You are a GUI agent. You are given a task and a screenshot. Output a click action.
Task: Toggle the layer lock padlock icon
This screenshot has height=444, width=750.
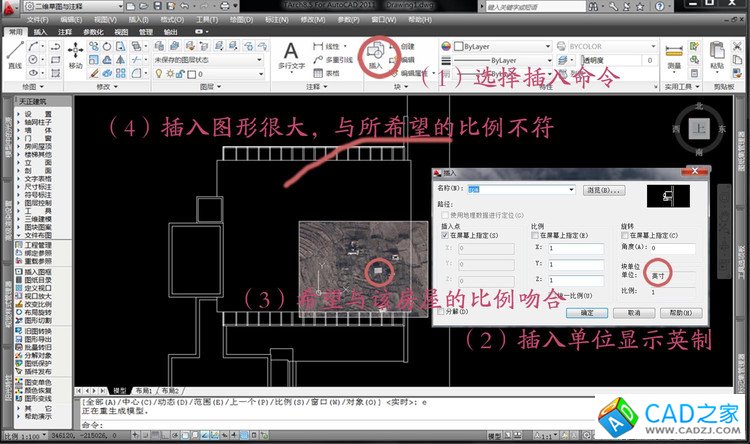coord(180,74)
